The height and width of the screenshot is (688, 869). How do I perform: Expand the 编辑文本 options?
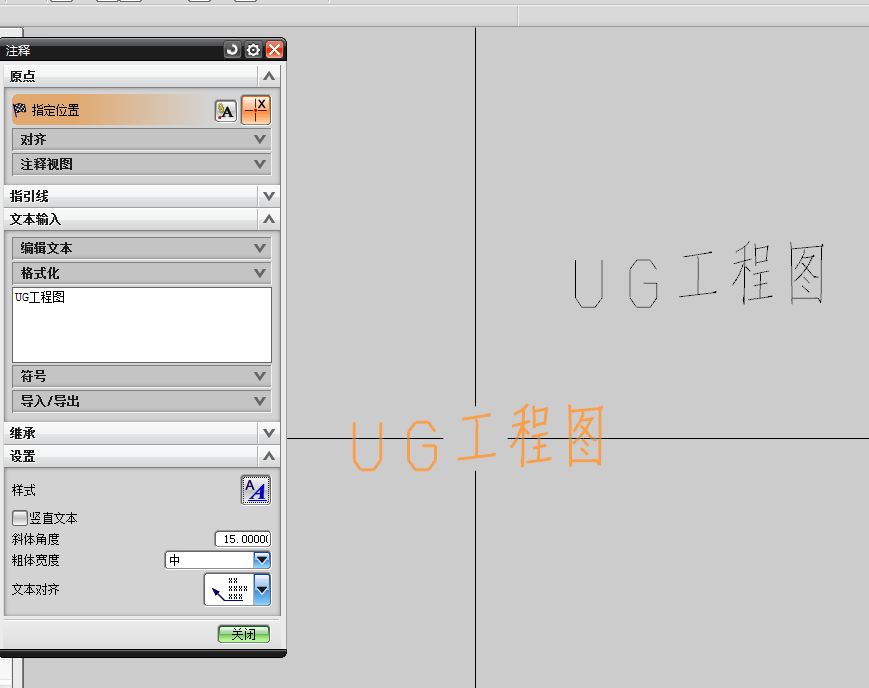[x=259, y=247]
